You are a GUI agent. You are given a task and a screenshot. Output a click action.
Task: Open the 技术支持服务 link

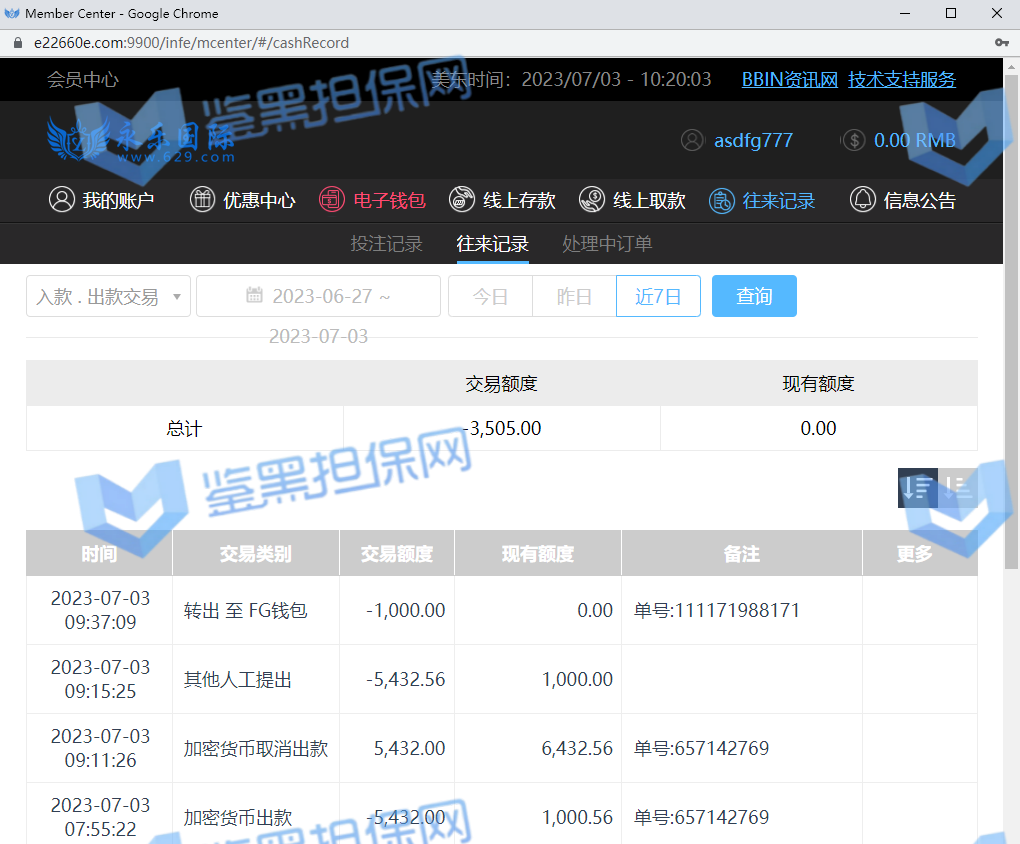[x=902, y=80]
